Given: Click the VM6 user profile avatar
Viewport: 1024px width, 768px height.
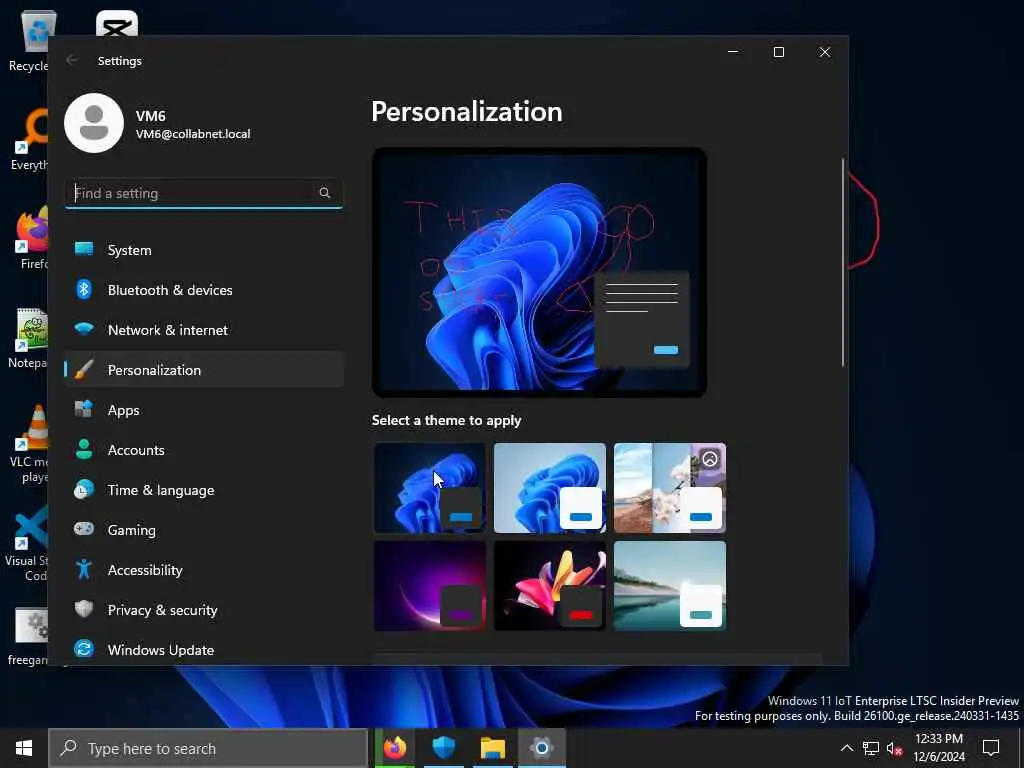Looking at the screenshot, I should [94, 123].
